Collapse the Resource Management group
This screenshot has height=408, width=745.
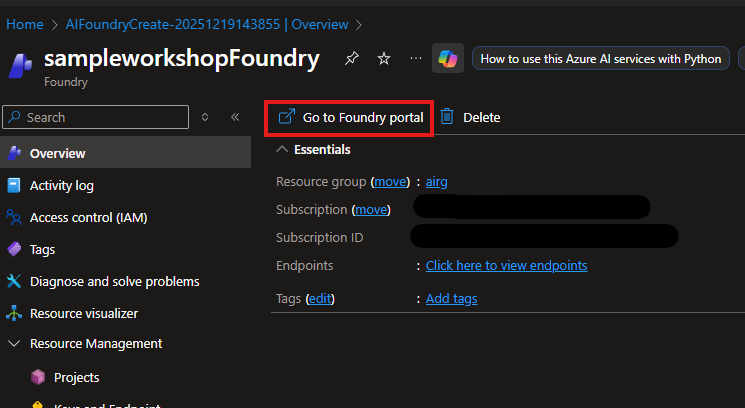[14, 343]
